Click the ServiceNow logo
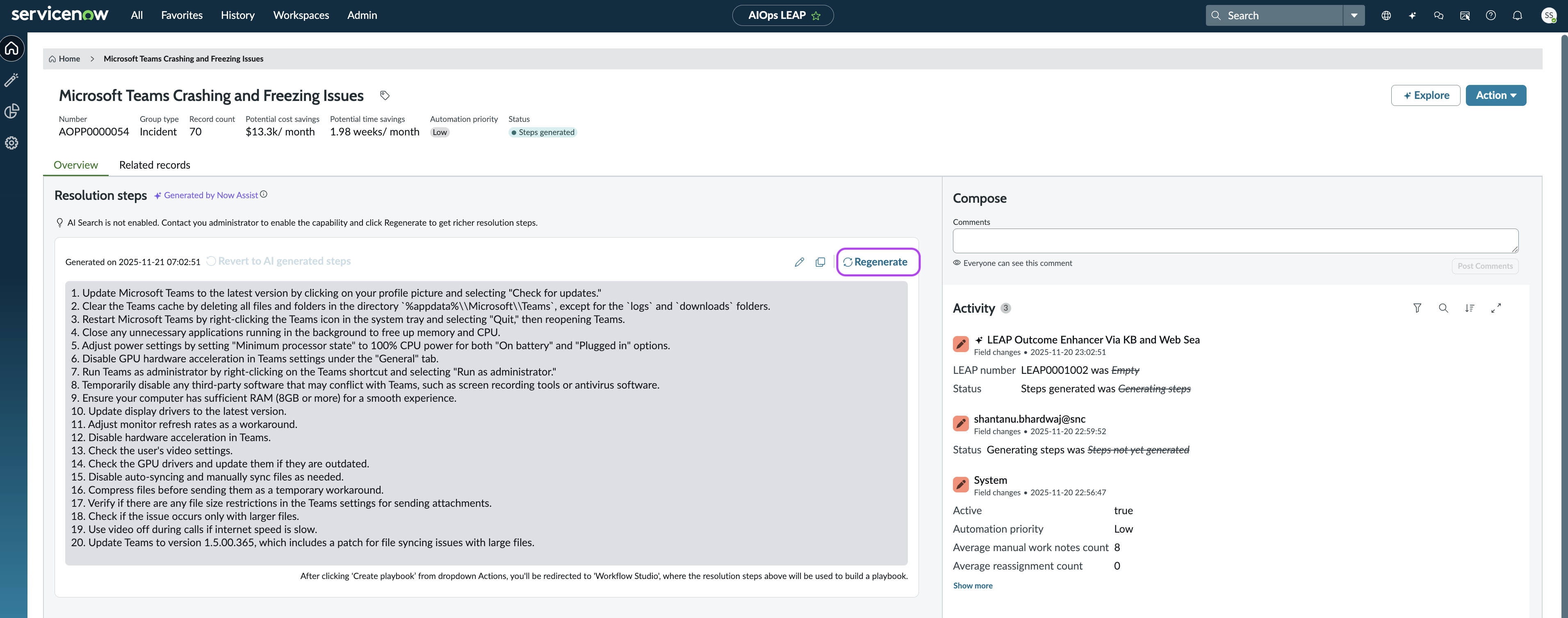 click(x=59, y=15)
